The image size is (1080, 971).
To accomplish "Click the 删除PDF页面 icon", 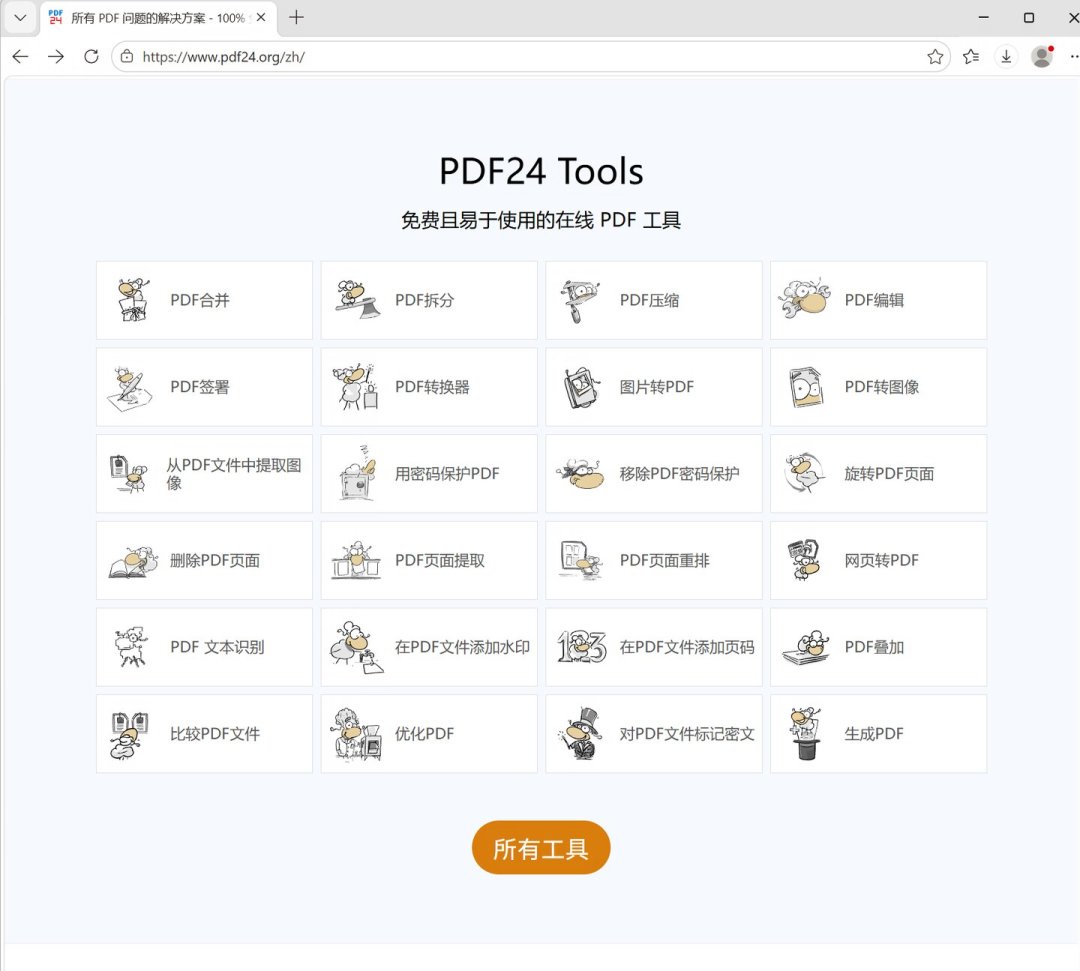I will (134, 562).
